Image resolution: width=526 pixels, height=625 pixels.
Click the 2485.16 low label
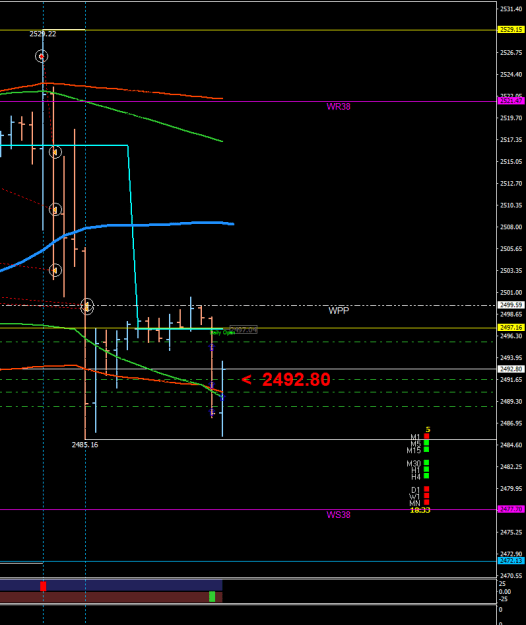tap(85, 444)
